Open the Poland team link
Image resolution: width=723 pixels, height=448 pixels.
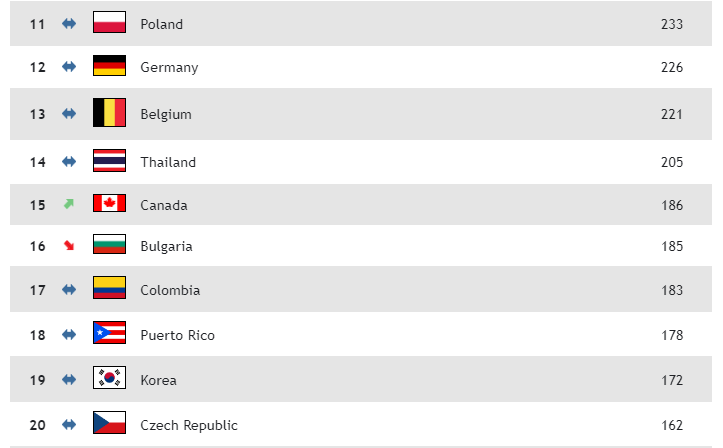[161, 24]
